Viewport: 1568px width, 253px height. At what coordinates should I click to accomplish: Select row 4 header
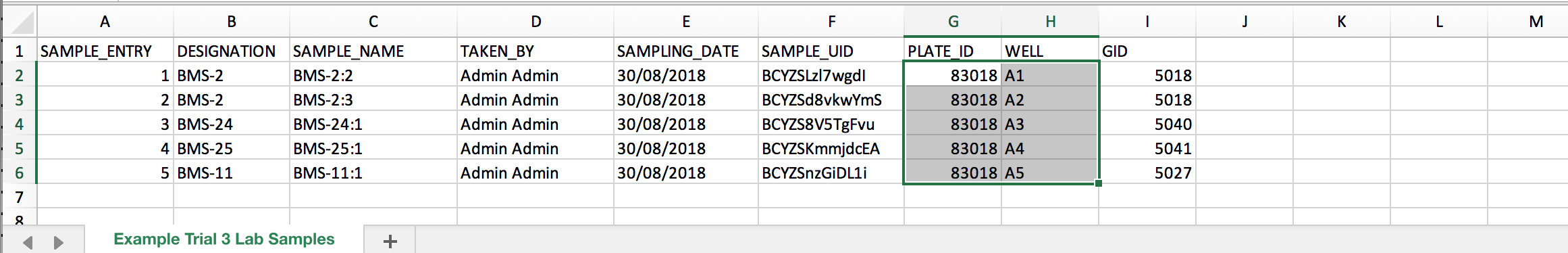tap(19, 124)
